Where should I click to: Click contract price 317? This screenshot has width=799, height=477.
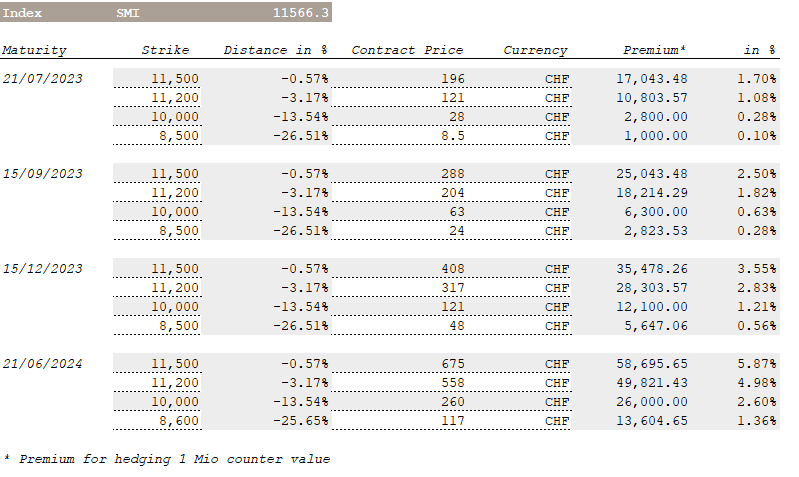point(452,288)
